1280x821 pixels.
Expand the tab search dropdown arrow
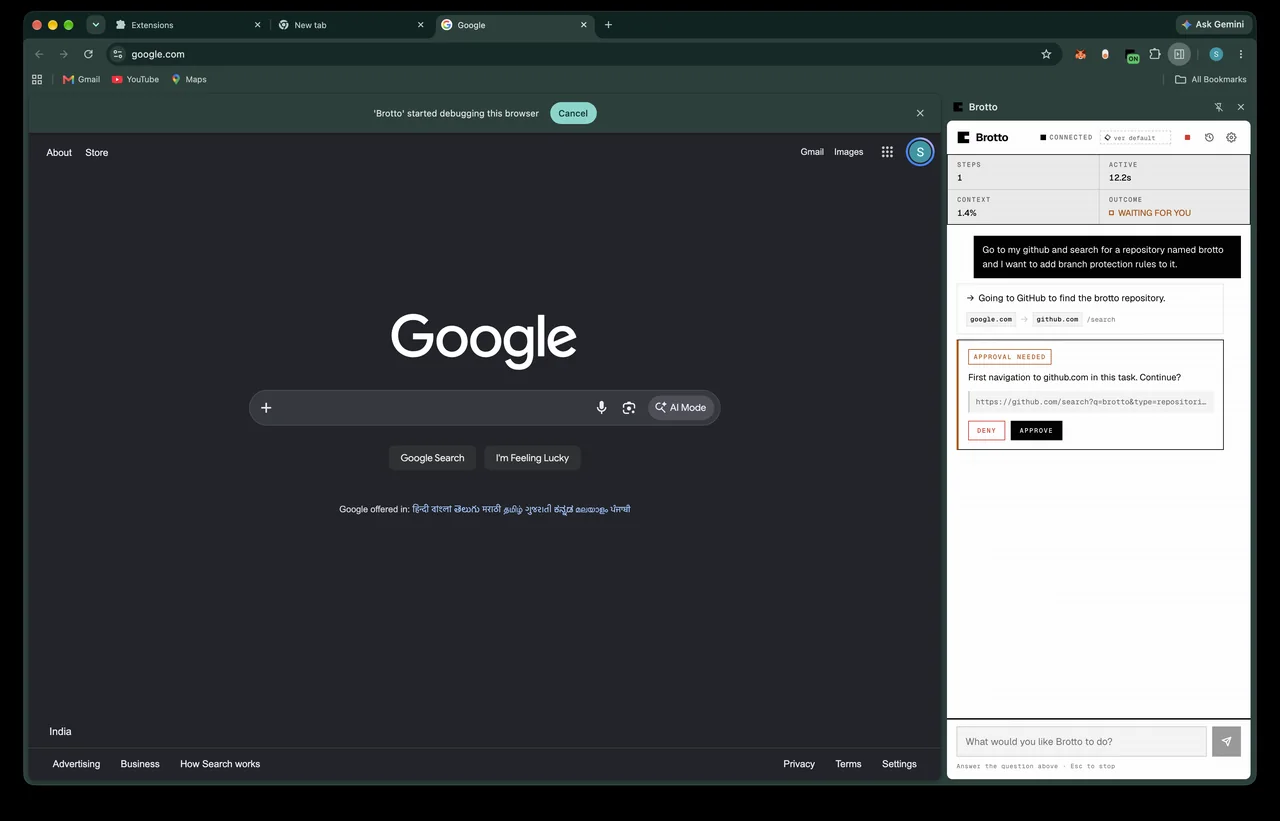click(96, 24)
